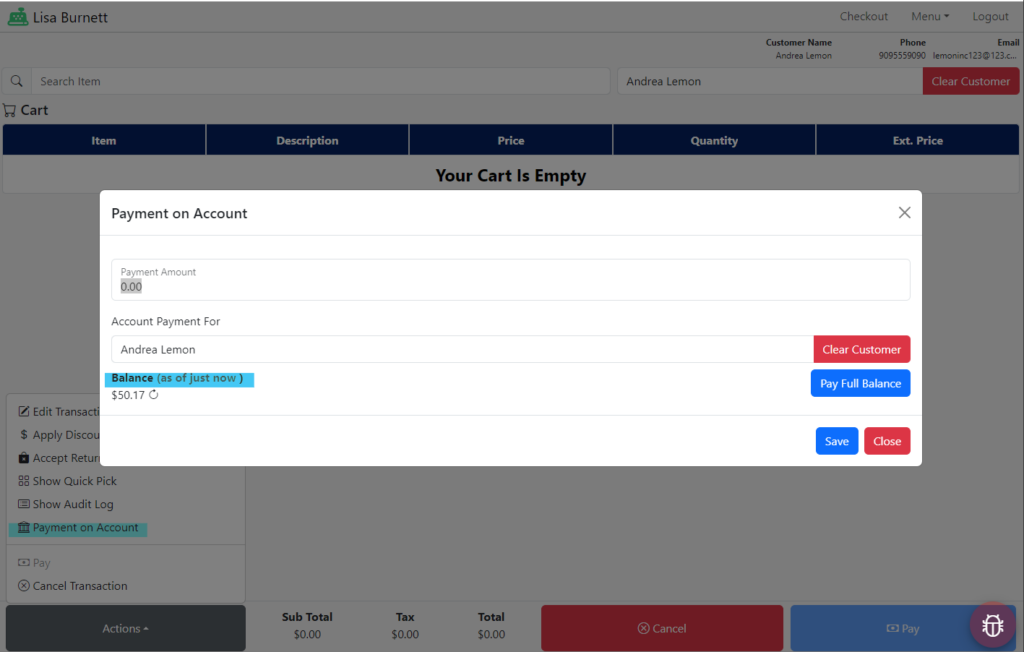This screenshot has height=652, width=1024.
Task: Open Quick Pick via its grid icon
Action: [22, 480]
